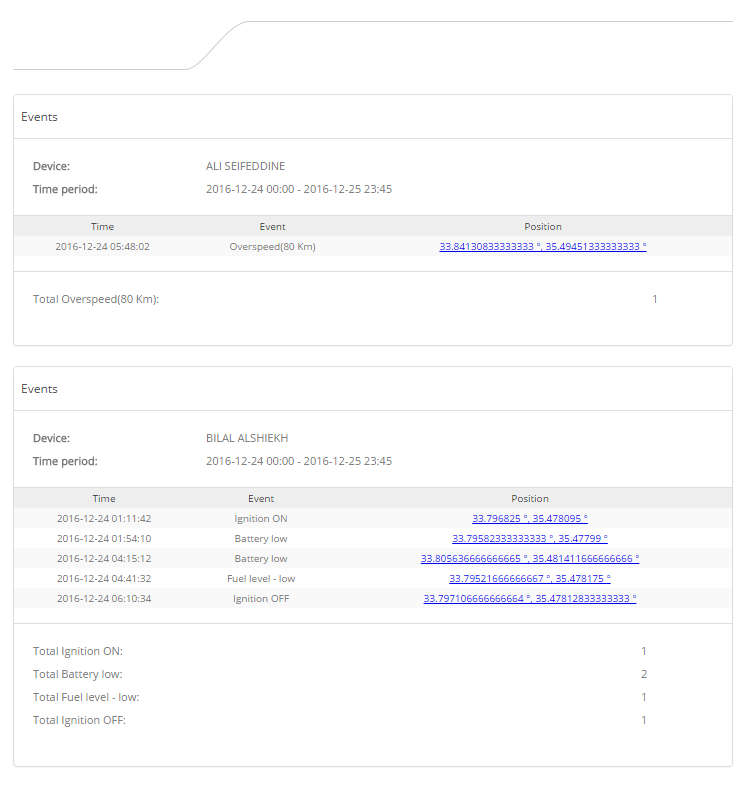Click the Position column header in ALI SEIFEDDINE table
Viewport: 746px width, 785px height.
click(x=543, y=226)
